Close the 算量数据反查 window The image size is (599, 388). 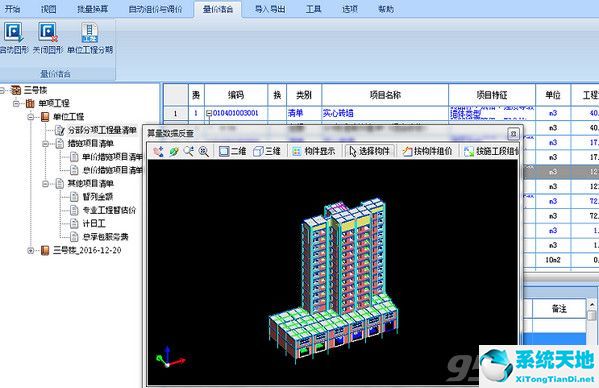[513, 134]
